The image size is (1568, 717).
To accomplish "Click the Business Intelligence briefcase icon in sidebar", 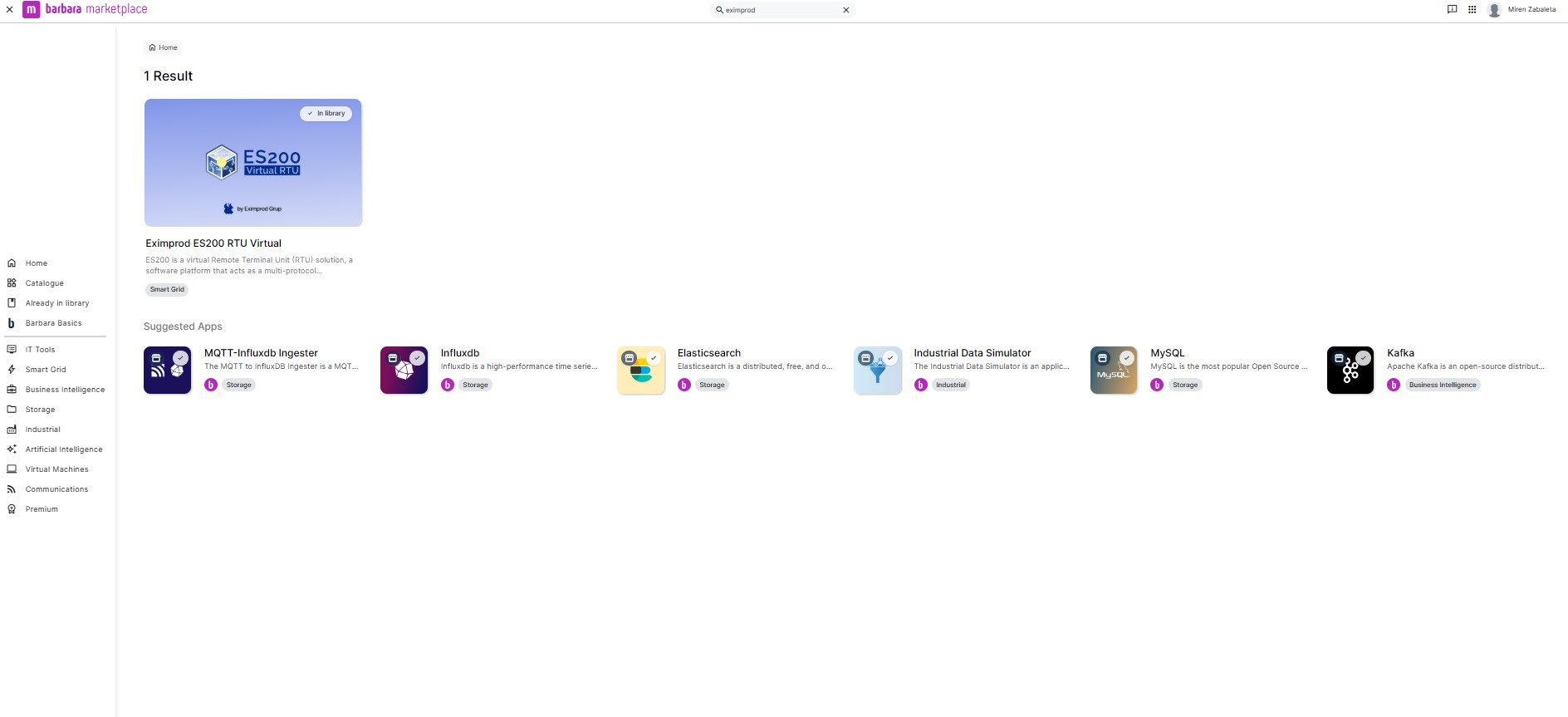I will tap(12, 390).
